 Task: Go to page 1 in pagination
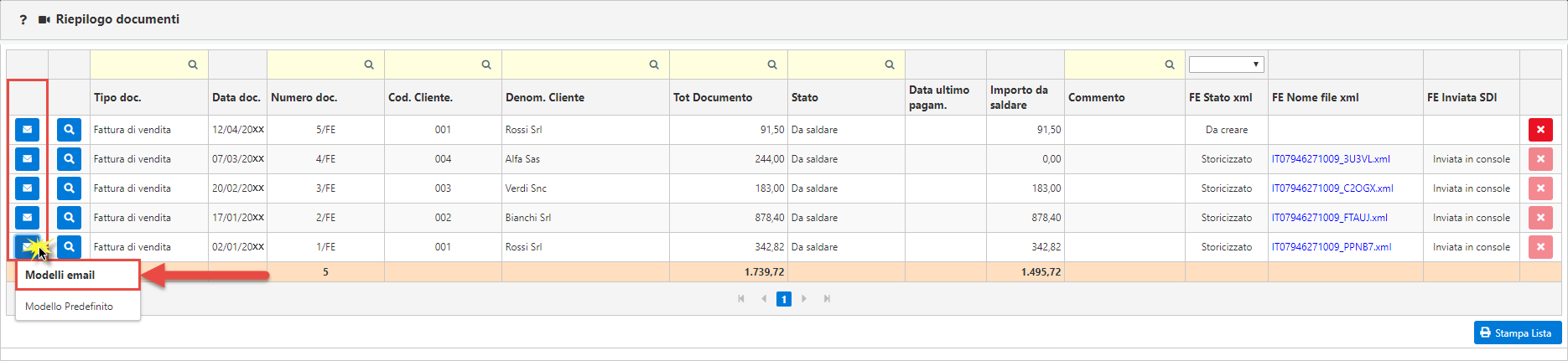784,299
